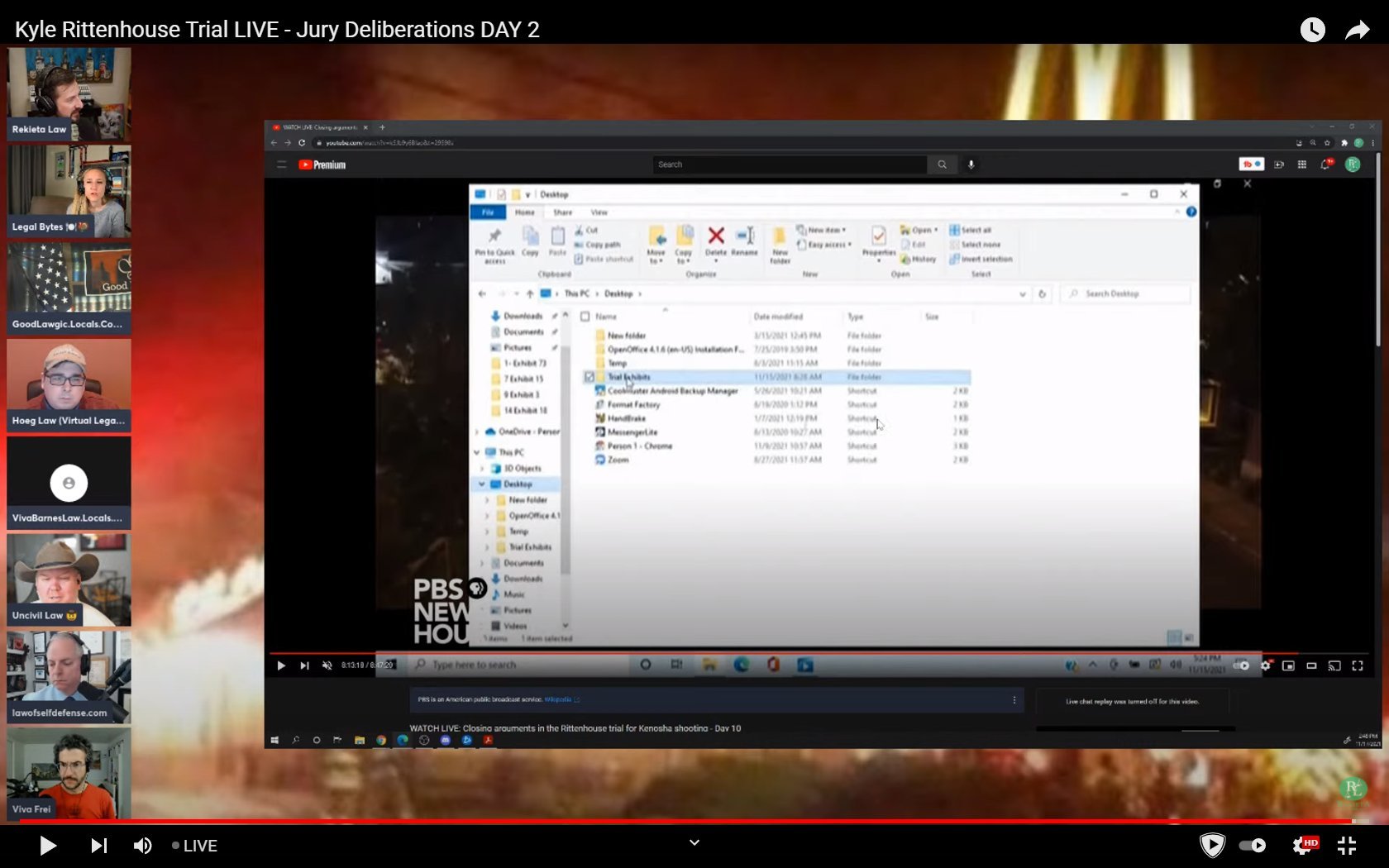
Task: Open Properties in the ribbon
Action: (879, 243)
